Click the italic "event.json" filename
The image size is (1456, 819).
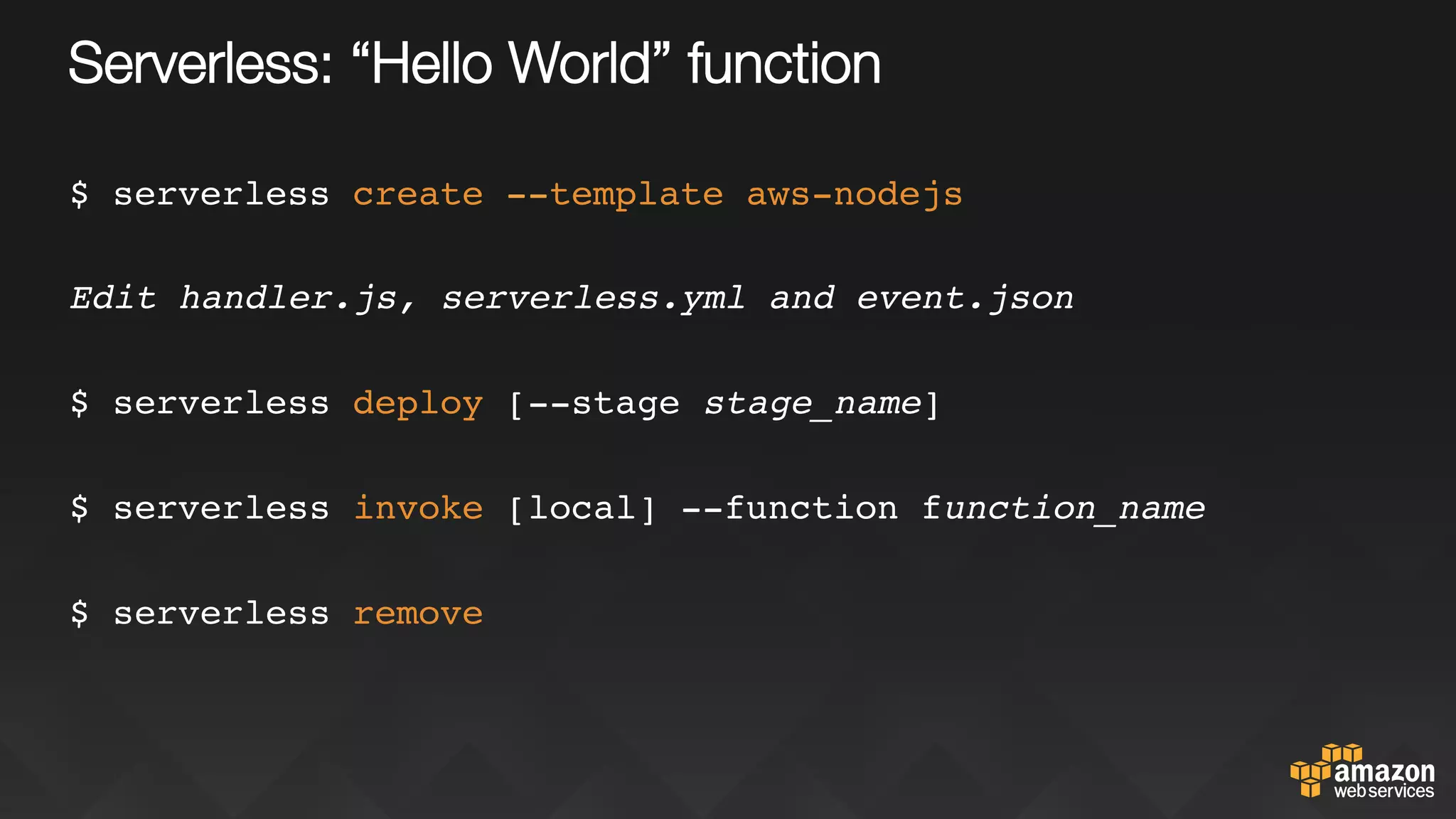[x=965, y=298]
